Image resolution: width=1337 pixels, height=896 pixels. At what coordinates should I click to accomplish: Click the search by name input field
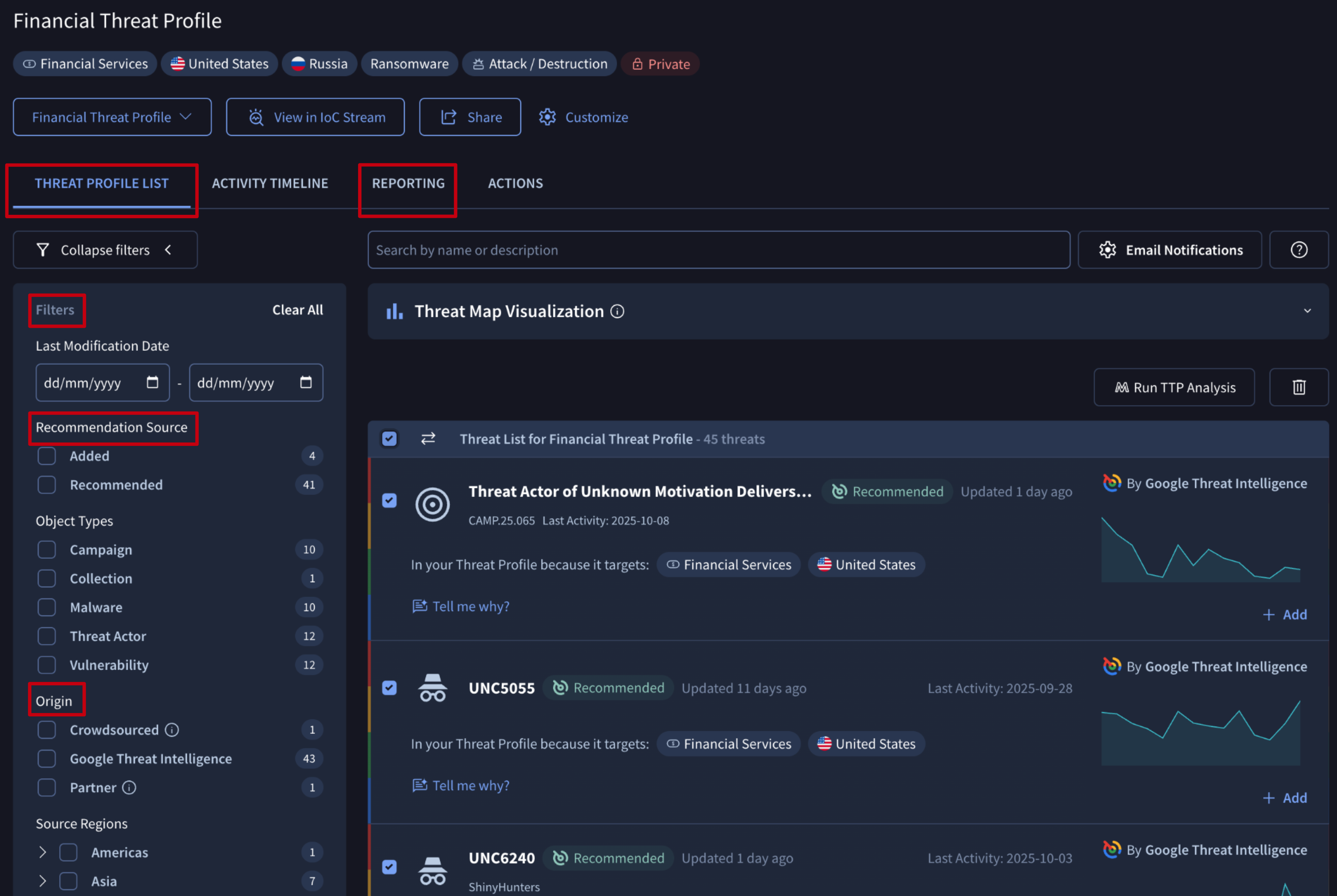click(x=718, y=250)
